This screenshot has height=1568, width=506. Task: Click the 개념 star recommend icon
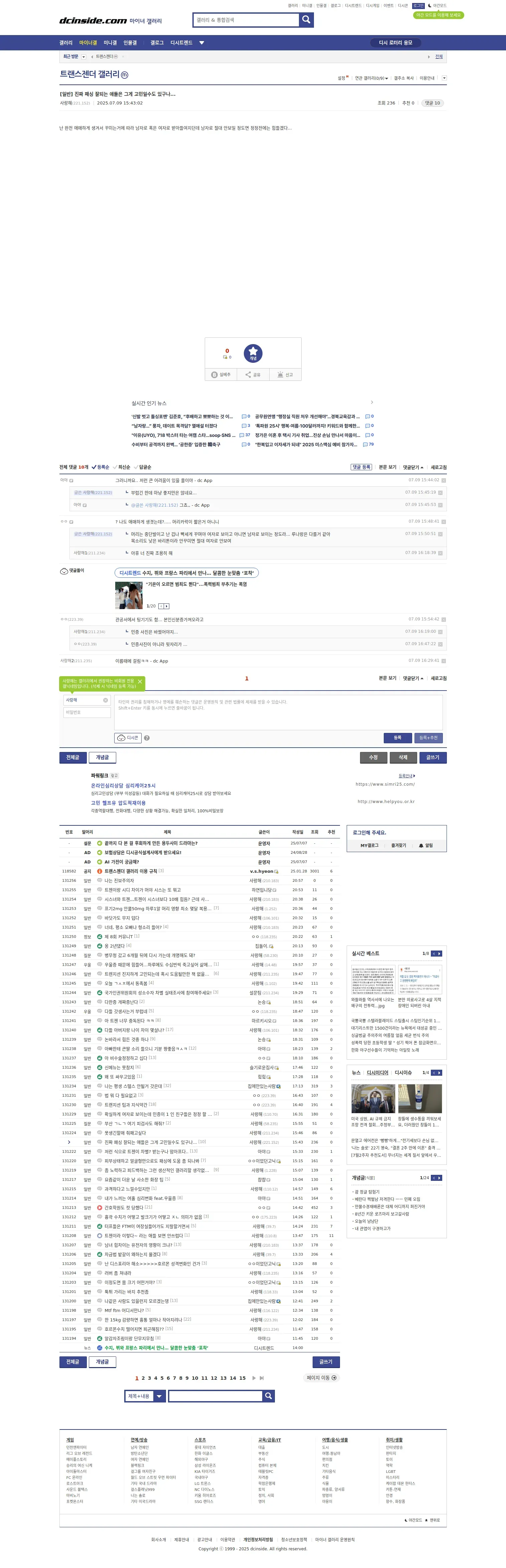pyautogui.click(x=253, y=353)
